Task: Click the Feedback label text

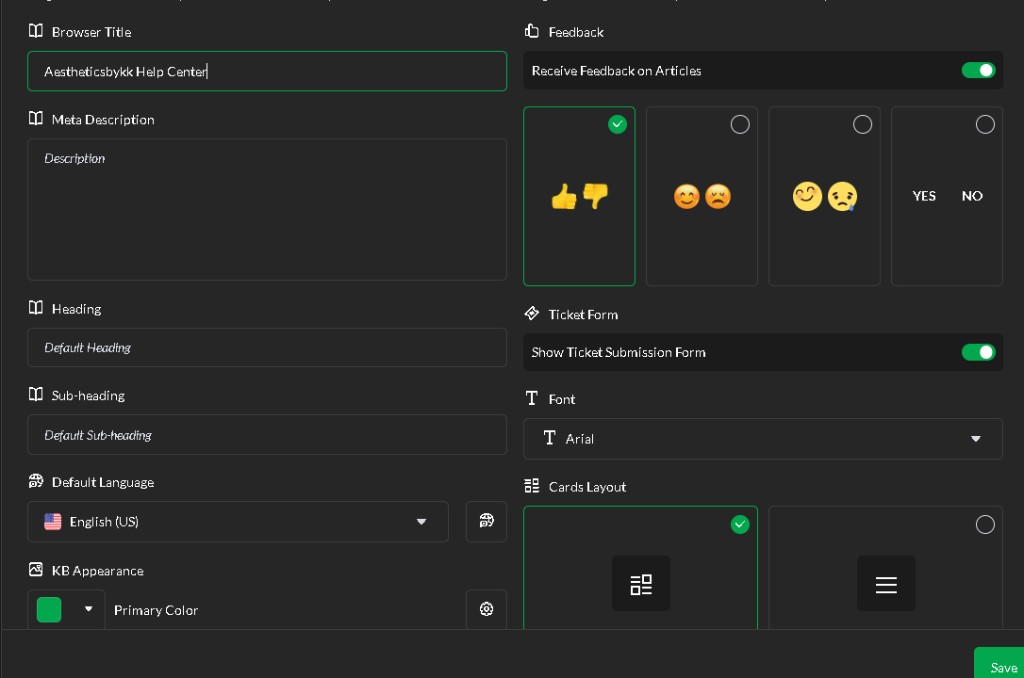Action: [x=576, y=32]
